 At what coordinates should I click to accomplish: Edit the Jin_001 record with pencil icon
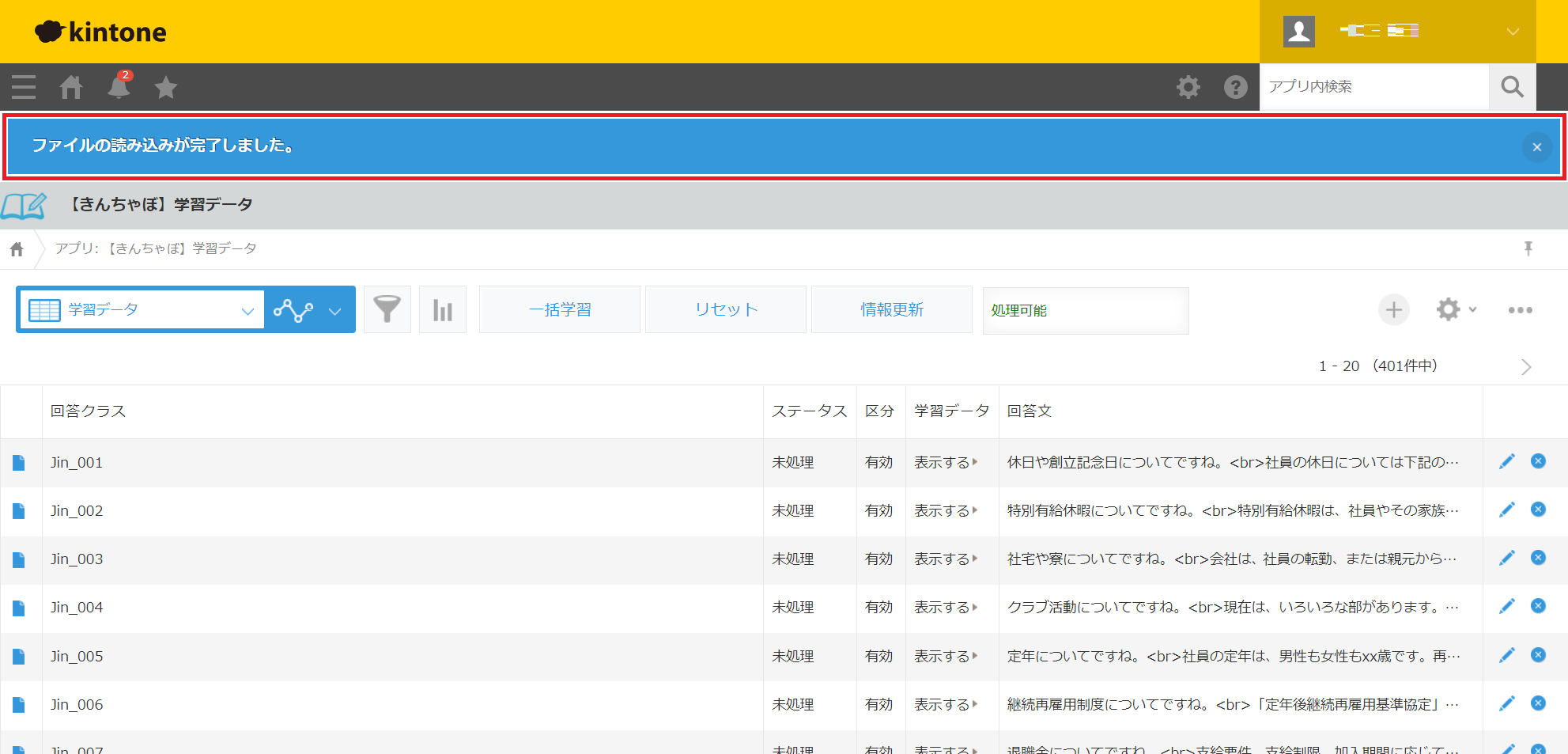(1507, 461)
